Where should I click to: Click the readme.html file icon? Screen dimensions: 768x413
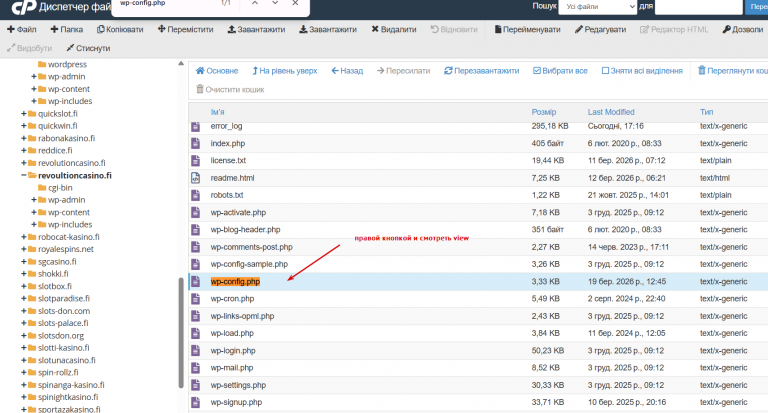(195, 178)
